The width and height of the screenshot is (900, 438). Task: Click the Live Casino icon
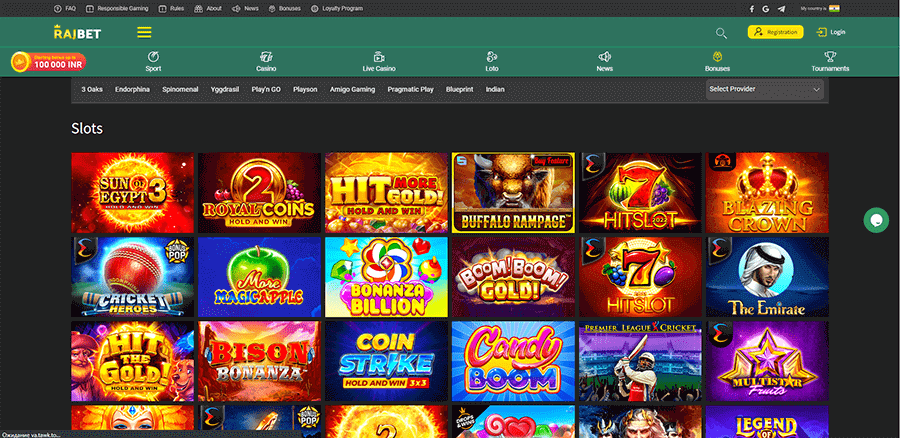pyautogui.click(x=379, y=57)
